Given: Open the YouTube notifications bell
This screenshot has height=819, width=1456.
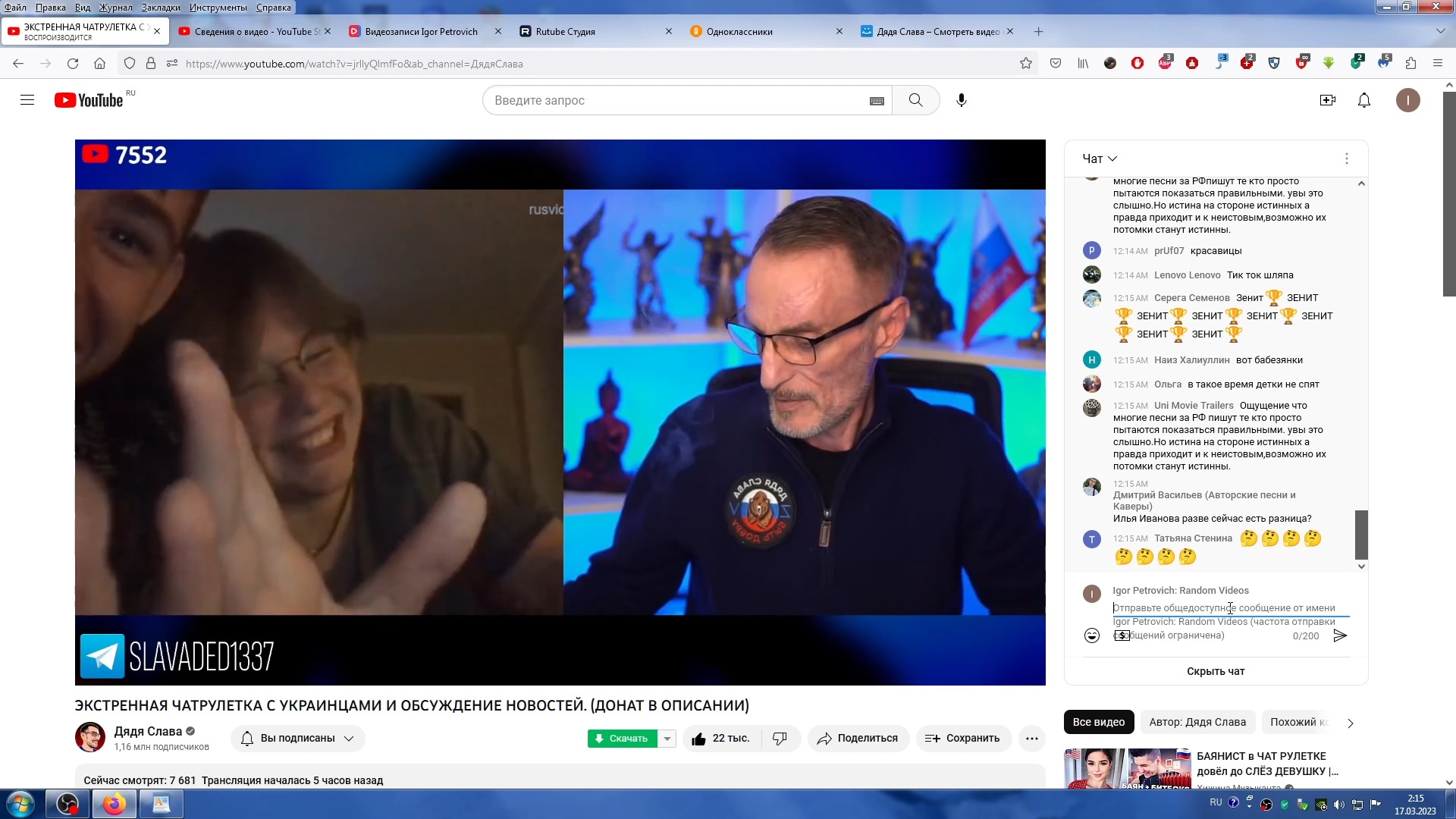Looking at the screenshot, I should coord(1363,100).
